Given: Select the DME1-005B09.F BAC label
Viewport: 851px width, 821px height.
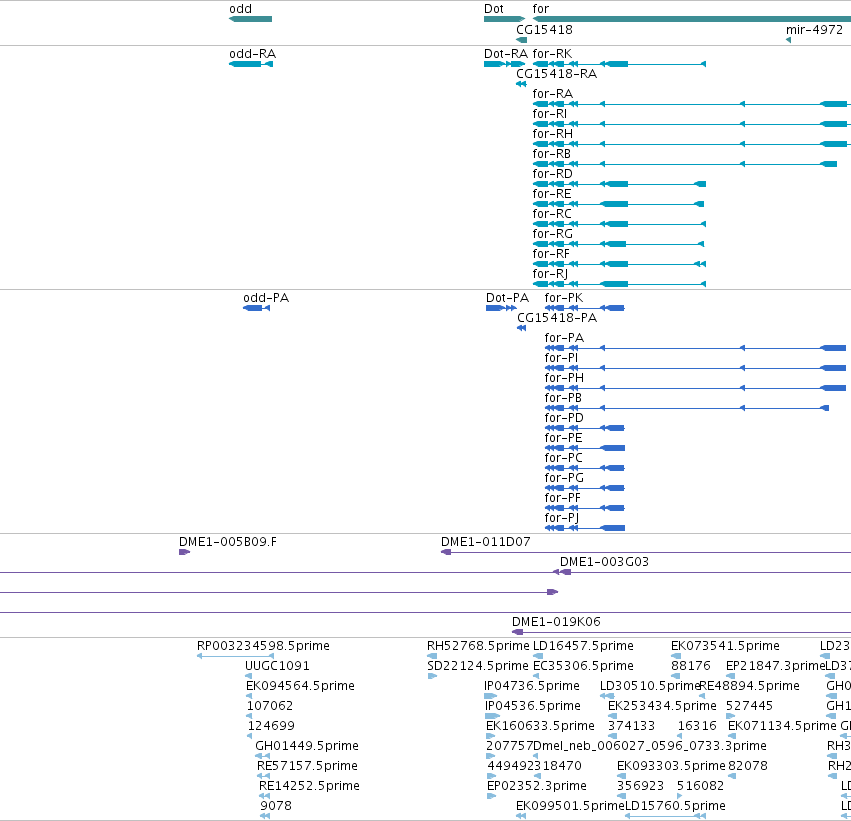Looking at the screenshot, I should [x=228, y=542].
